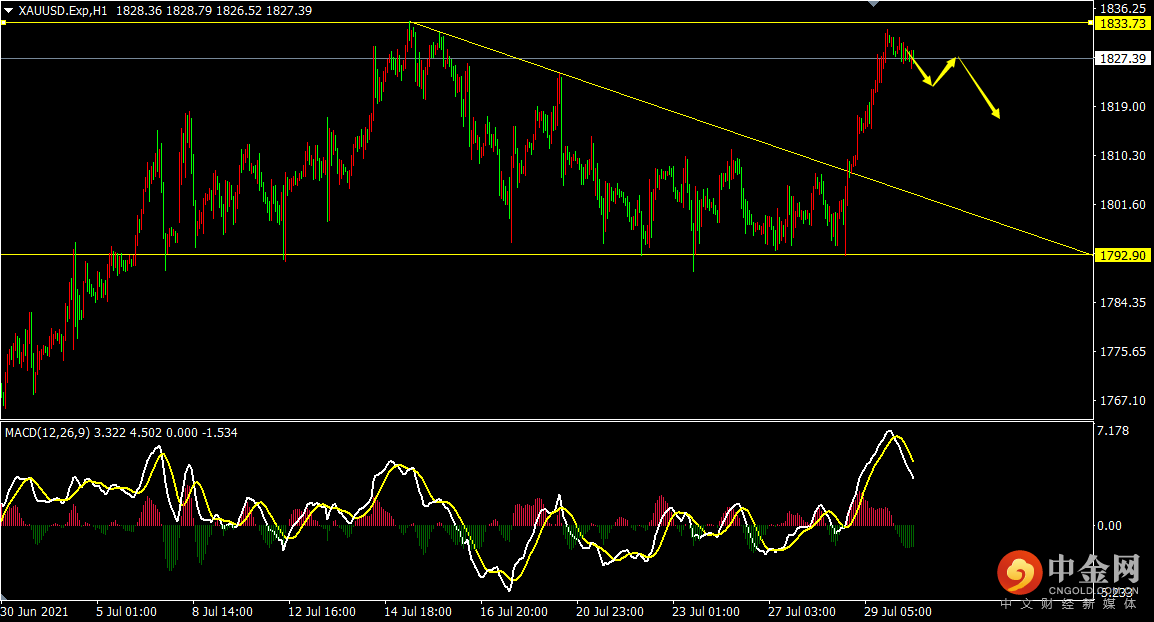Click the 27 Jul 03:00 time label
Screen dimensions: 1154x622
tap(801, 612)
